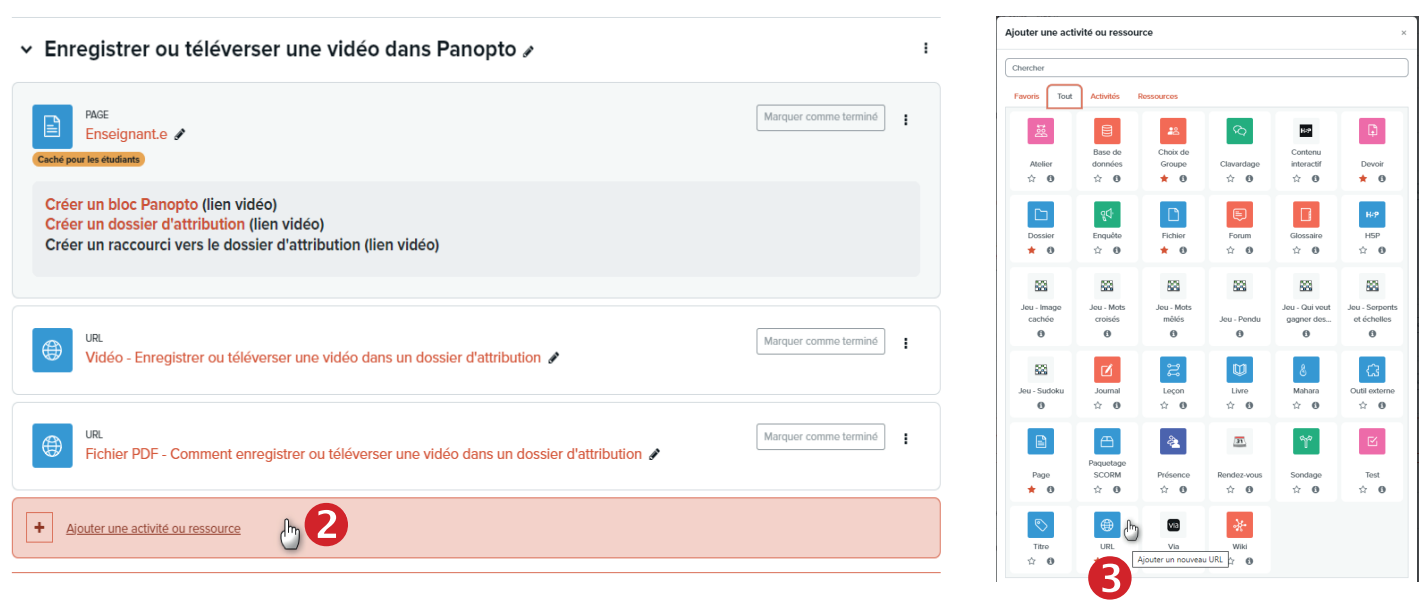Select the Clavardage chat icon

(x=1240, y=131)
